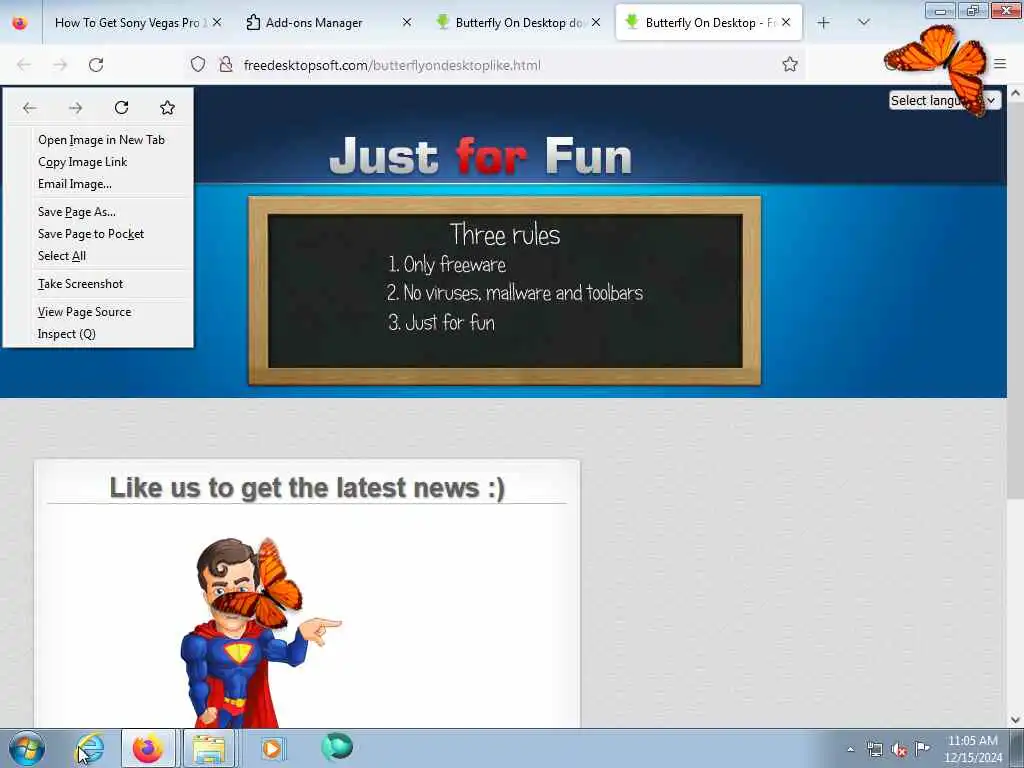Screen dimensions: 1024x768
Task: Show hidden tray icons arrow
Action: coord(850,749)
